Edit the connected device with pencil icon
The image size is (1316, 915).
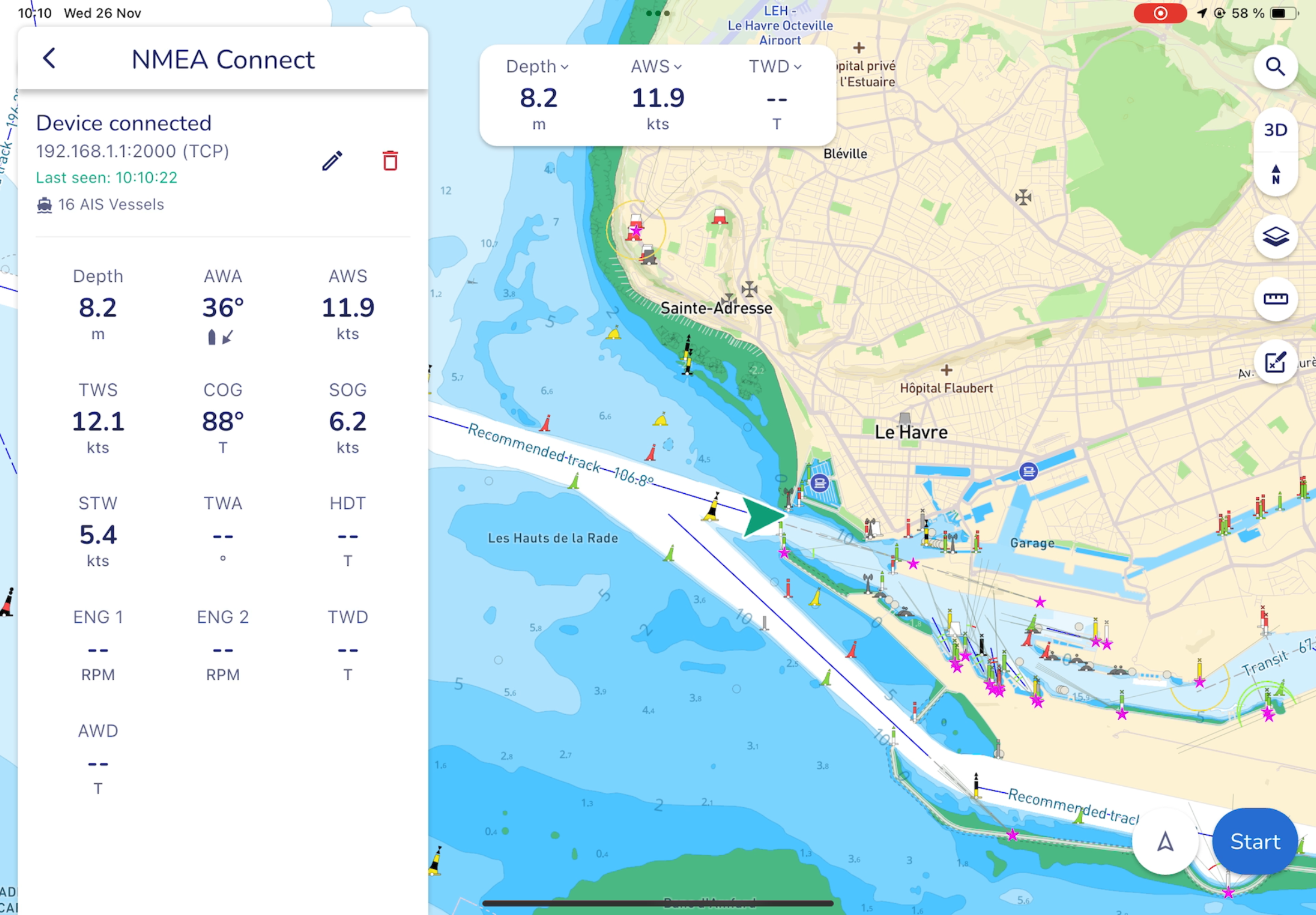[x=332, y=161]
